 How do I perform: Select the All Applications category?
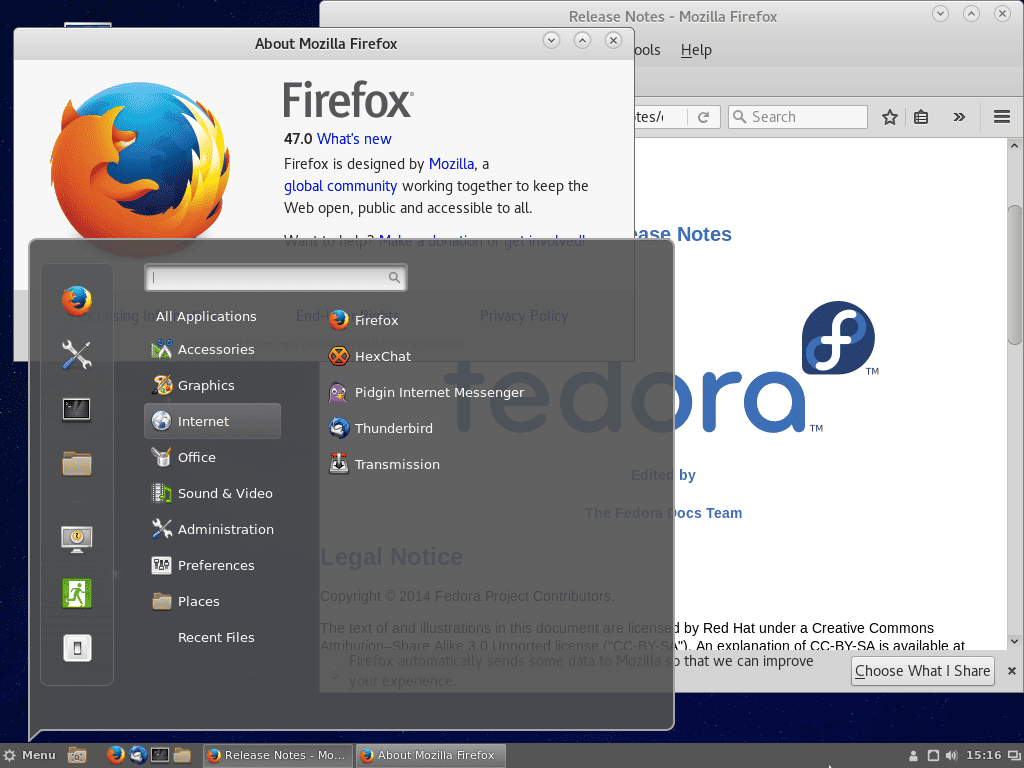tap(206, 316)
